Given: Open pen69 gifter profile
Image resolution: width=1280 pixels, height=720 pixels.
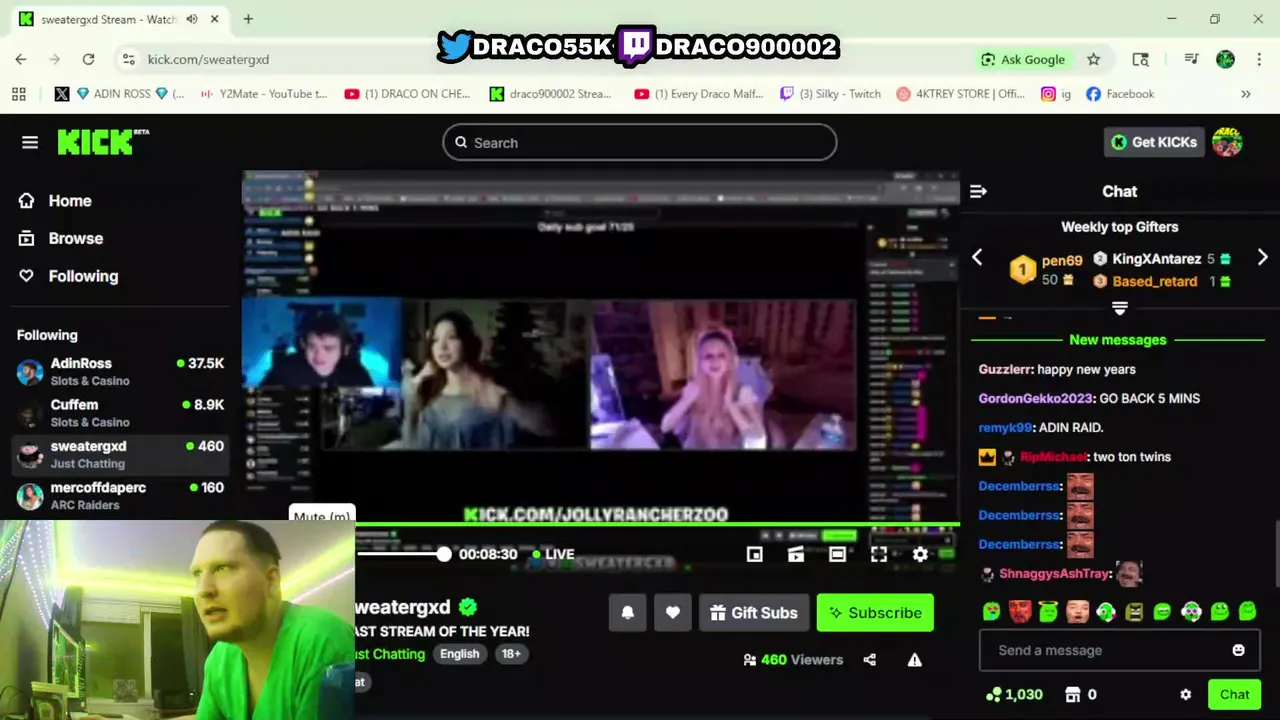Looking at the screenshot, I should pyautogui.click(x=1062, y=260).
